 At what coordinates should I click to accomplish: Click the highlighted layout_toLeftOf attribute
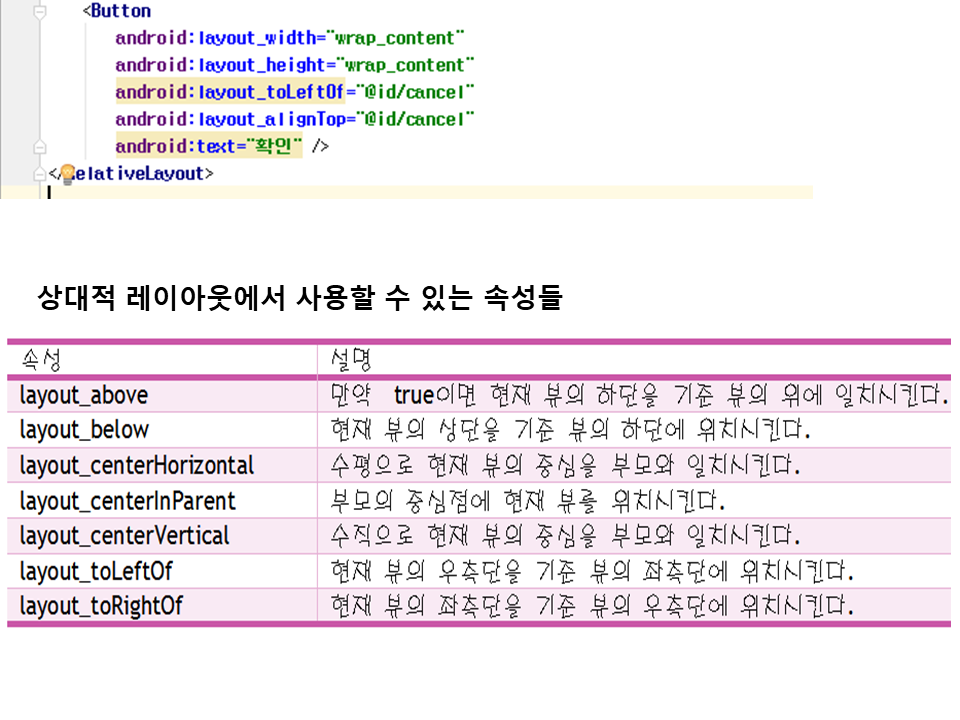(230, 93)
